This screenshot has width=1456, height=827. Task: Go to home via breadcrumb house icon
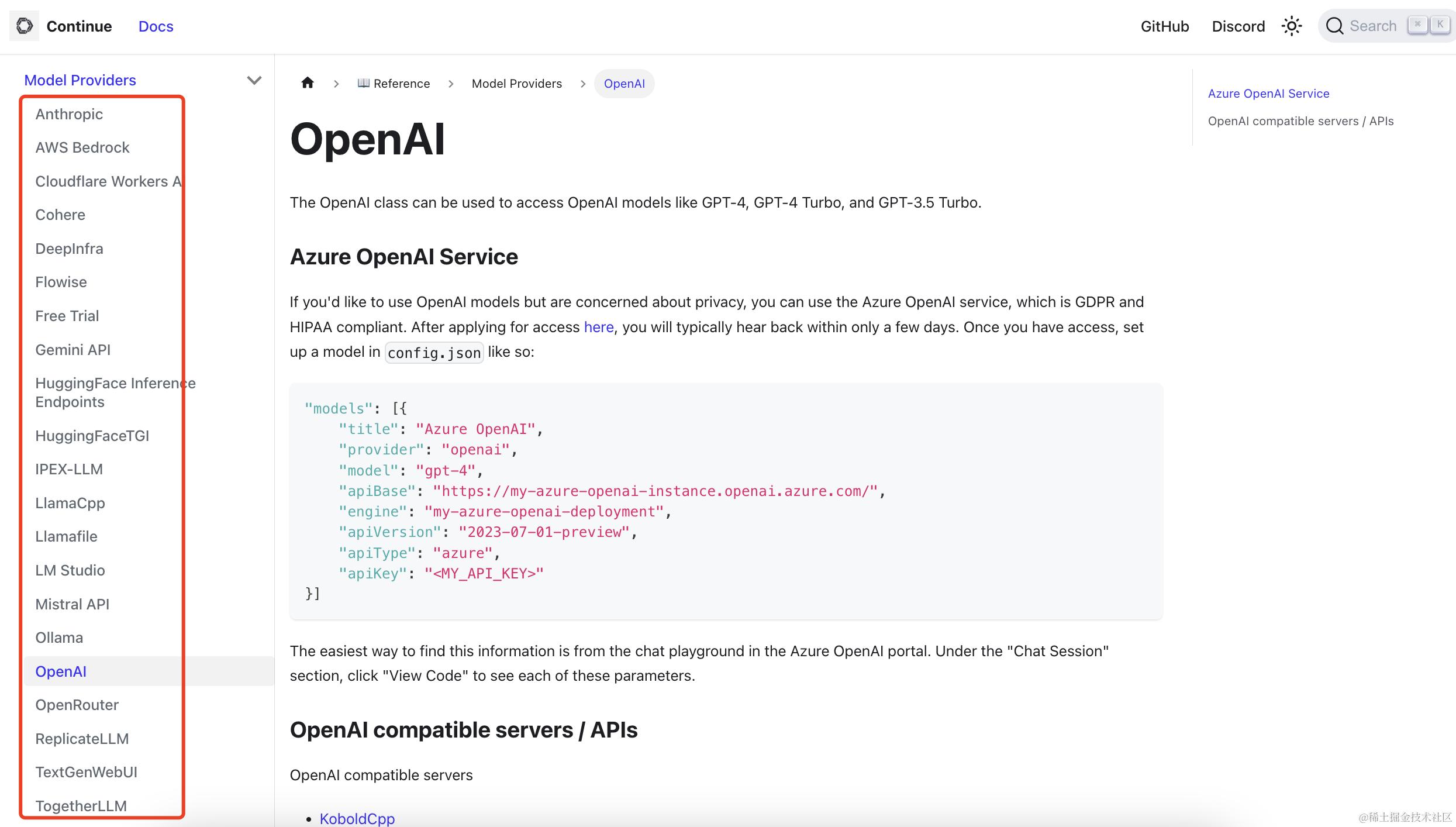[x=308, y=83]
